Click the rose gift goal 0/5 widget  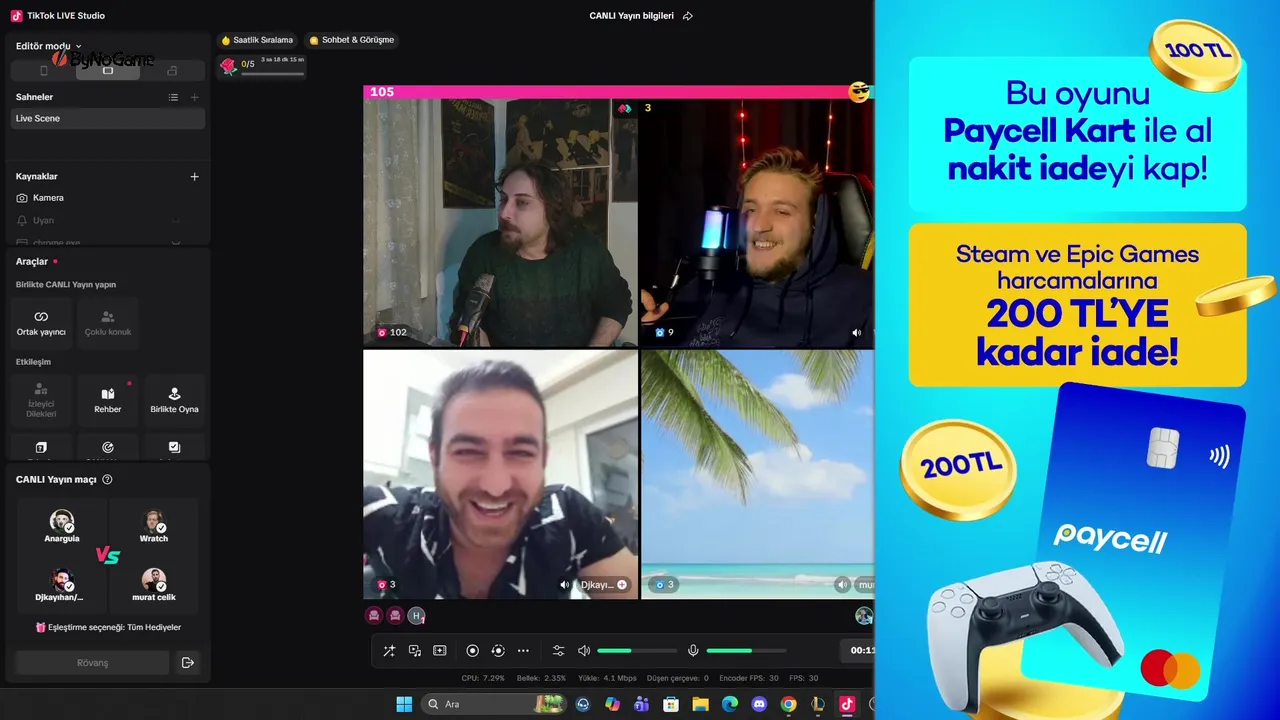point(262,66)
